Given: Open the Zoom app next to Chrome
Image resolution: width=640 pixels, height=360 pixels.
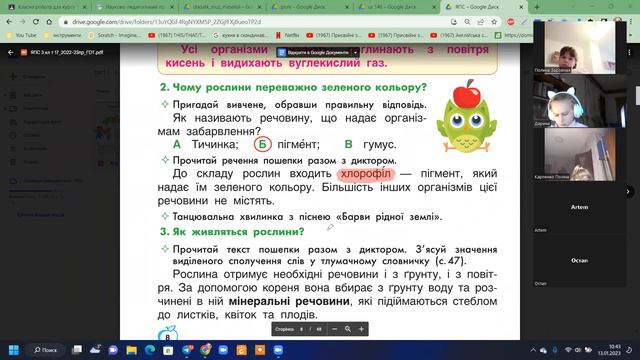Looking at the screenshot, I should 223,350.
